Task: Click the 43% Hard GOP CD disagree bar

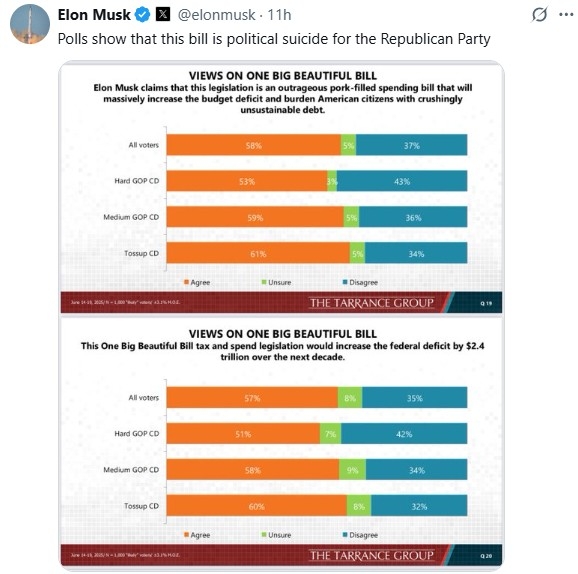Action: [x=402, y=181]
